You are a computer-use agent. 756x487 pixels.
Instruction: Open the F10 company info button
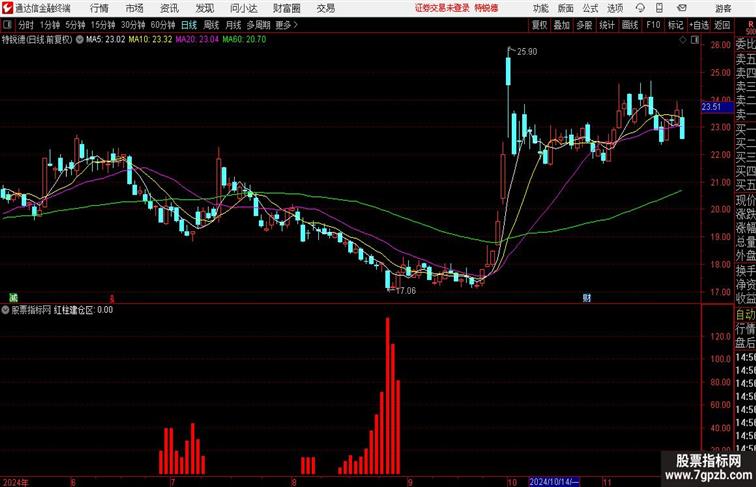pyautogui.click(x=653, y=25)
